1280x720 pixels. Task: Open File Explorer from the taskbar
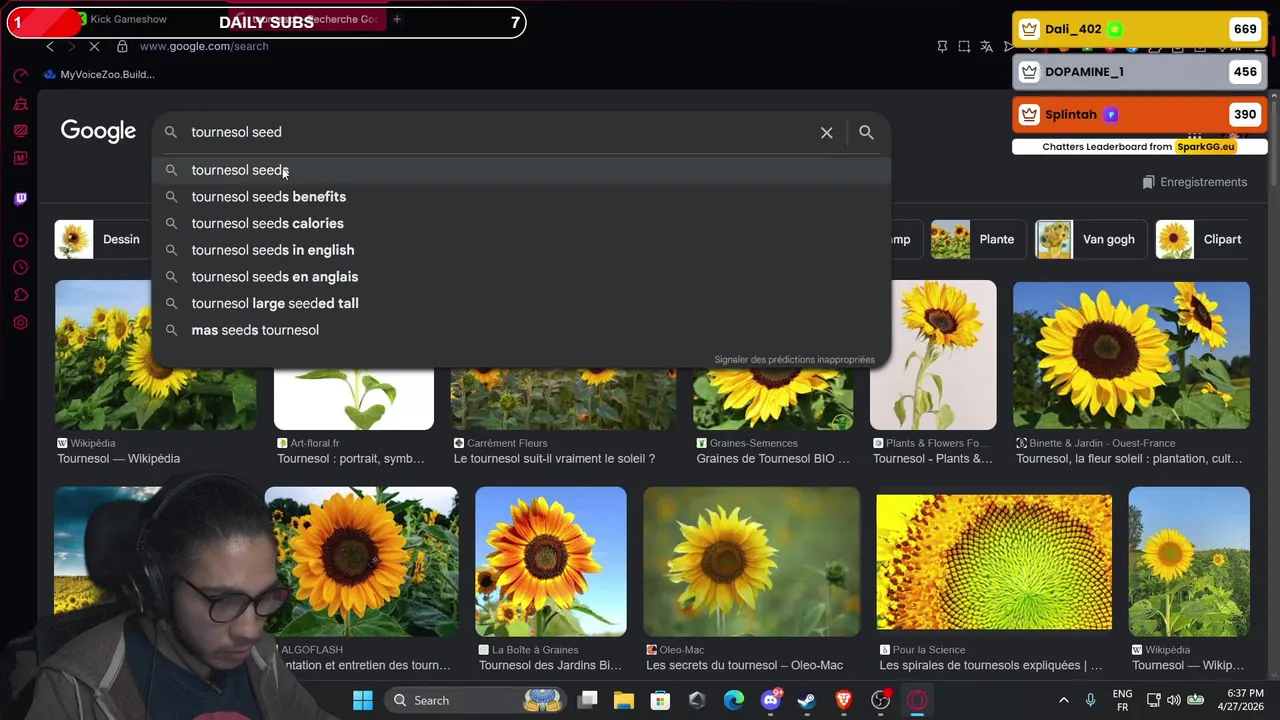[x=624, y=700]
